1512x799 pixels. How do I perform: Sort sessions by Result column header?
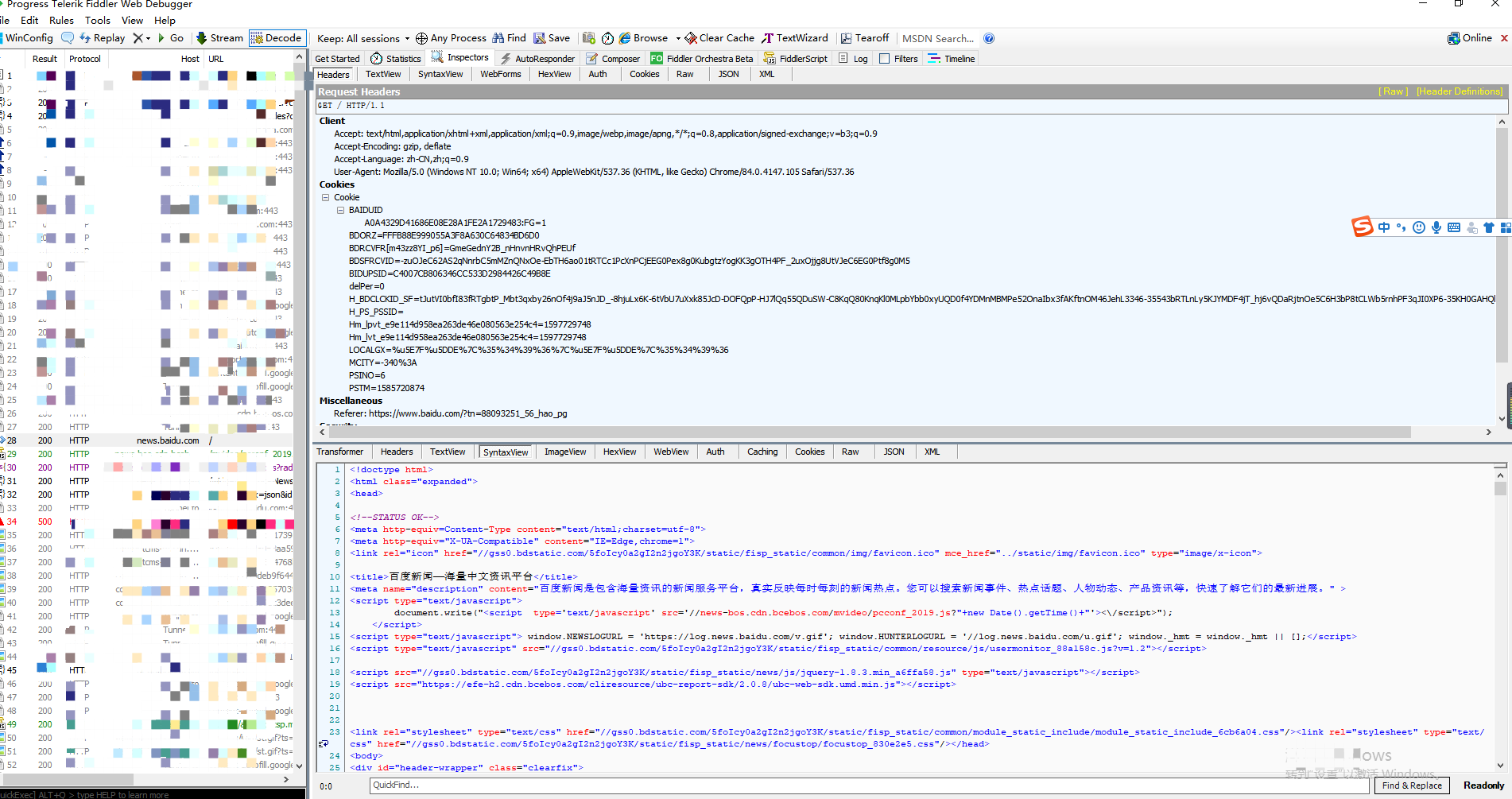click(x=45, y=59)
